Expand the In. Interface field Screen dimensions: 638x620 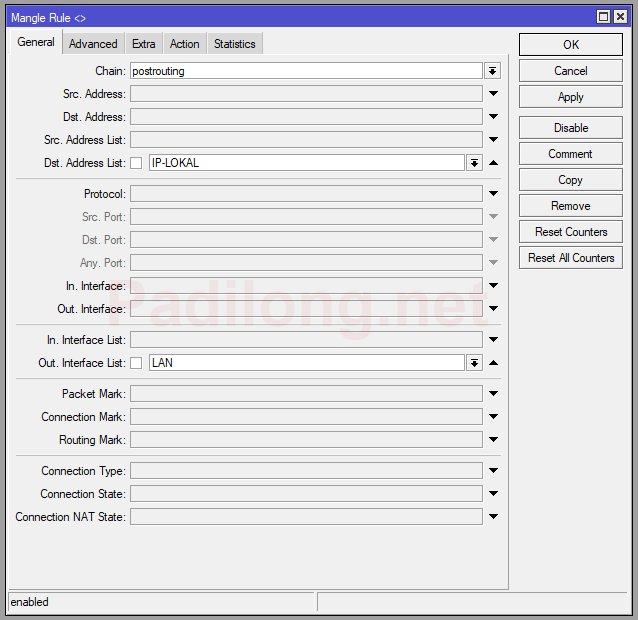(x=493, y=286)
